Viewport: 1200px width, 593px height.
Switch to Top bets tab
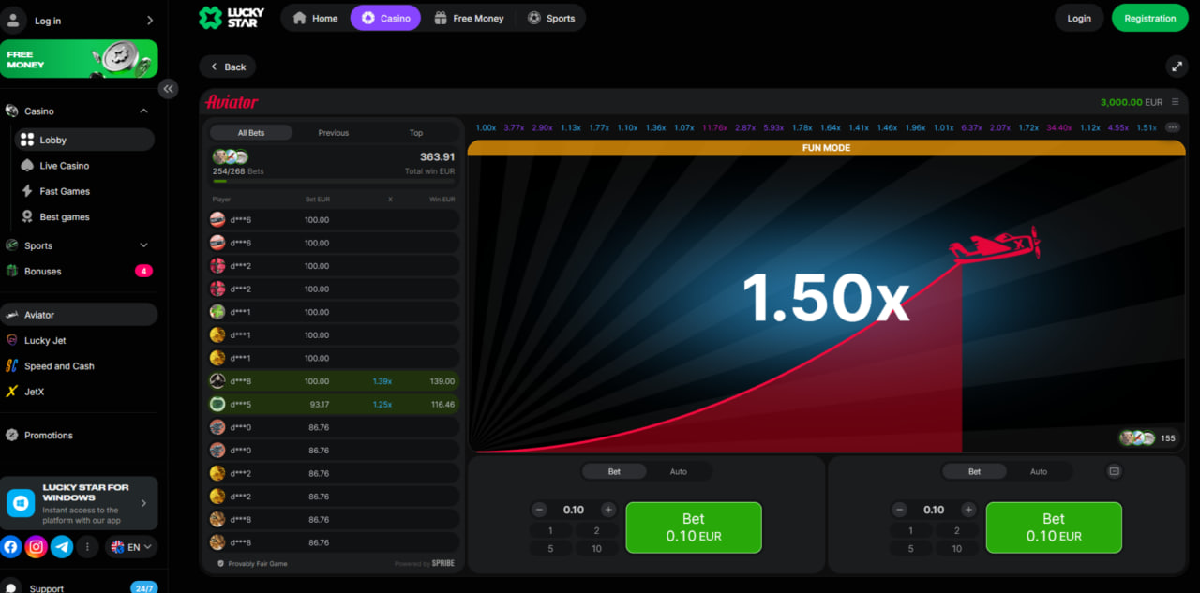(416, 133)
